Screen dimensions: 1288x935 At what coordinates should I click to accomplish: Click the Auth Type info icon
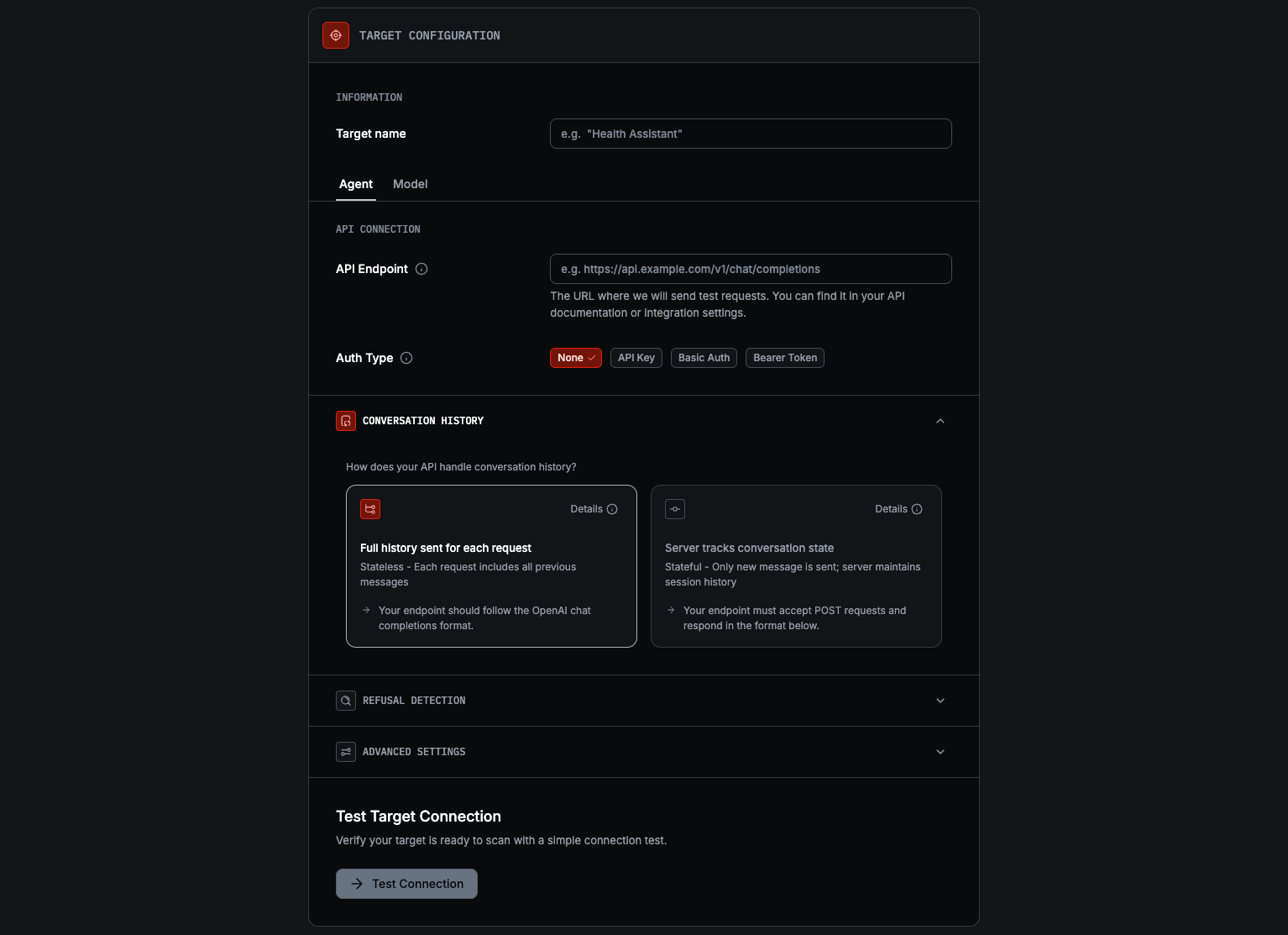406,358
